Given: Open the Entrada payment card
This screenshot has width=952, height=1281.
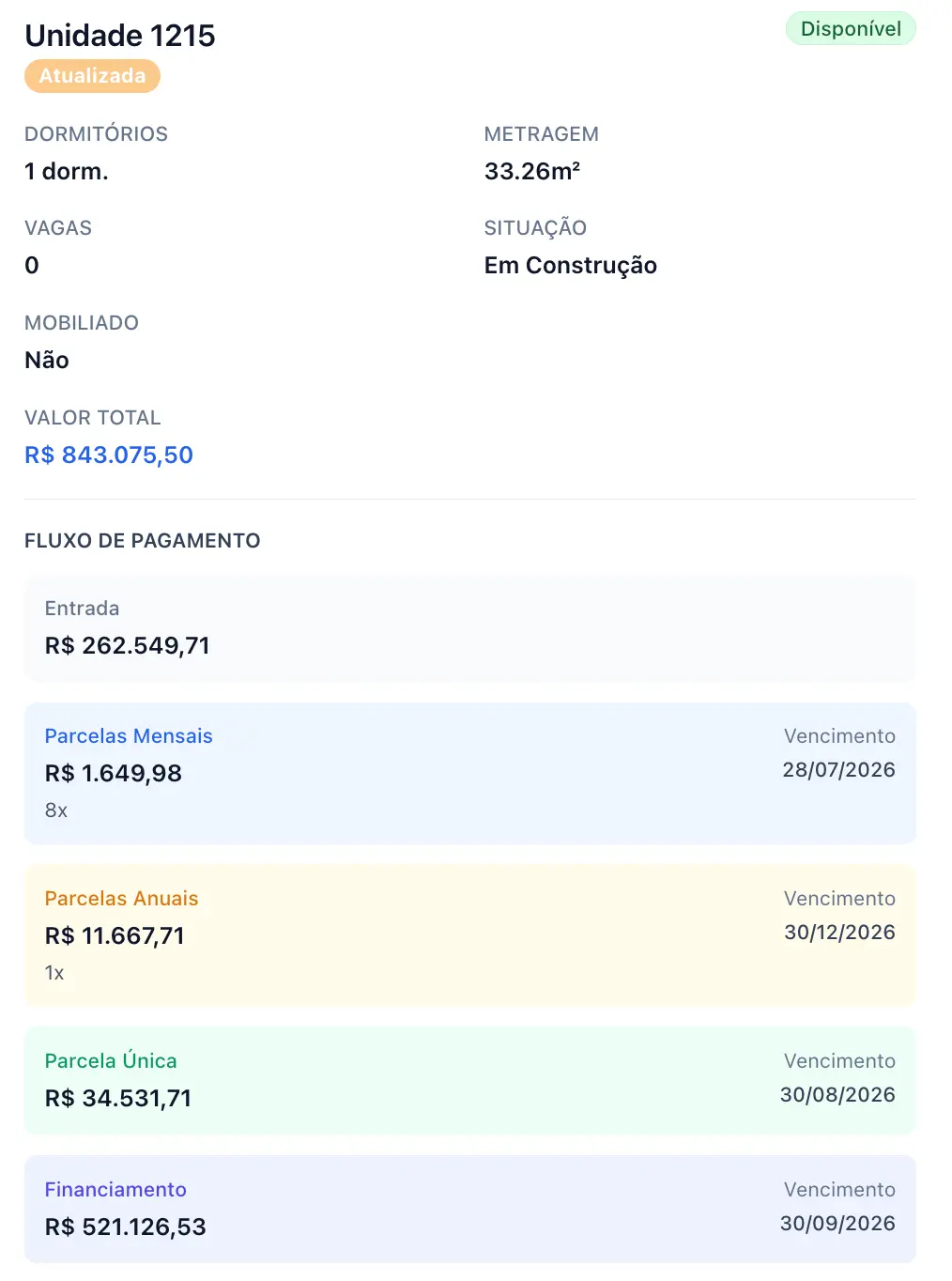Looking at the screenshot, I should 470,628.
